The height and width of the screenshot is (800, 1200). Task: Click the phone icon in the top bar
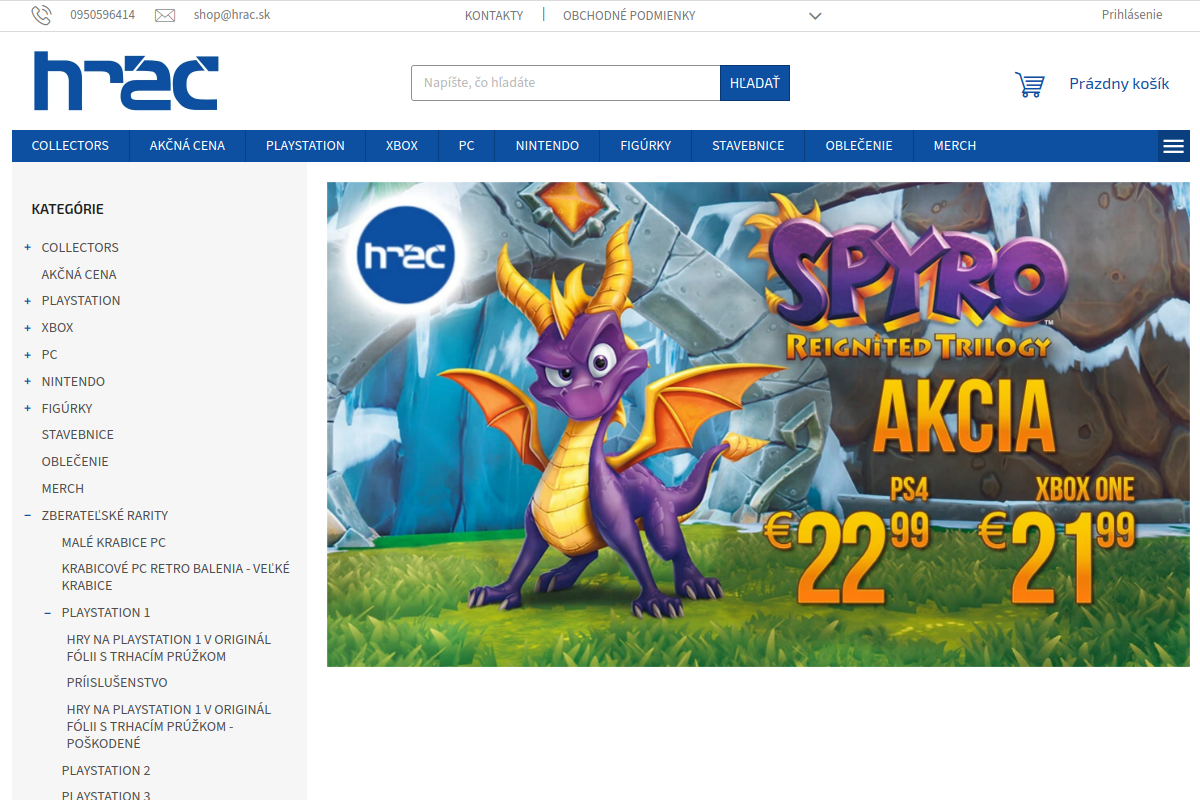(41, 15)
